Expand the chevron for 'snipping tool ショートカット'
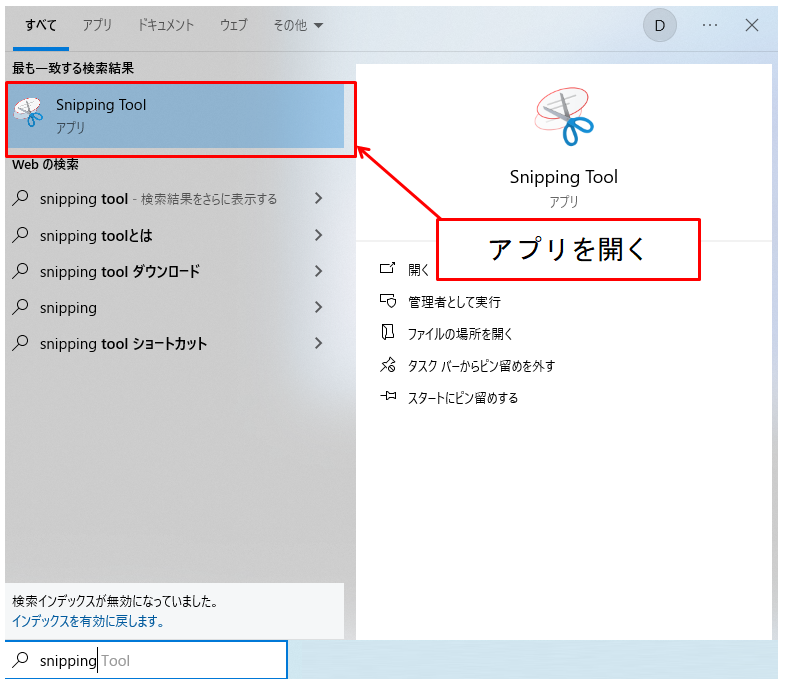The image size is (785, 684). (318, 343)
